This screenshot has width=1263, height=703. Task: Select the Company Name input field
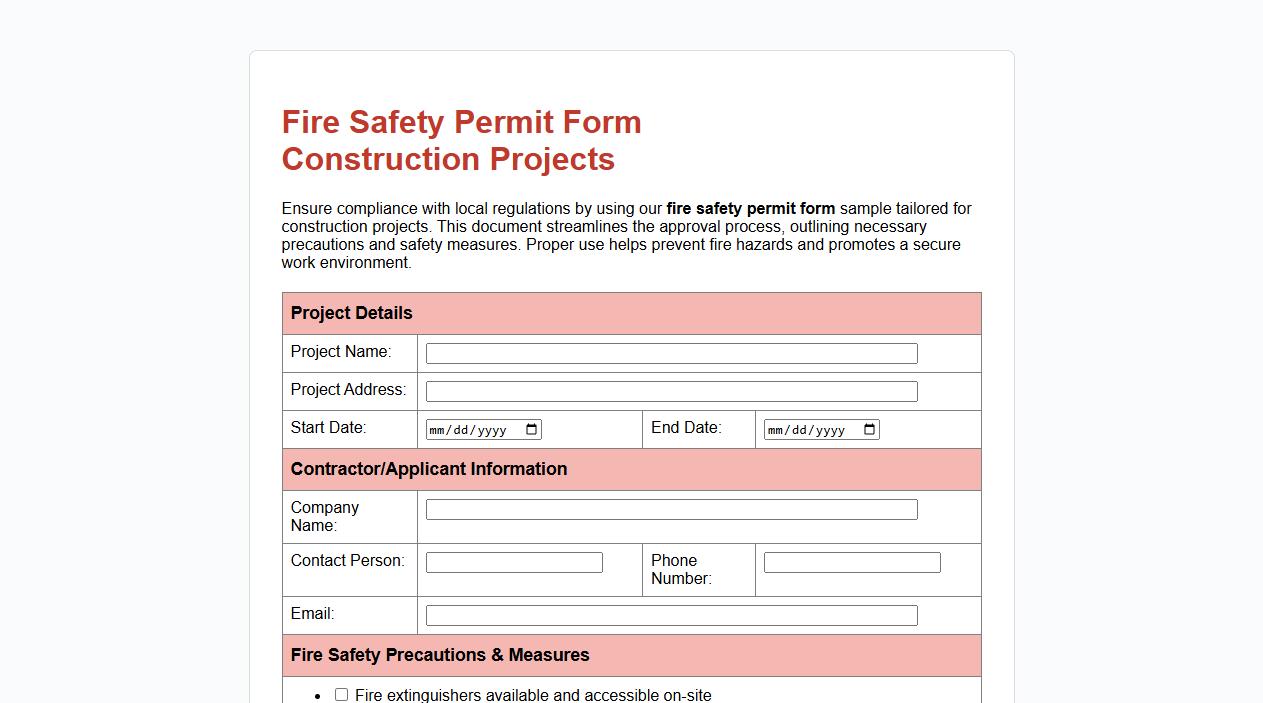671,509
